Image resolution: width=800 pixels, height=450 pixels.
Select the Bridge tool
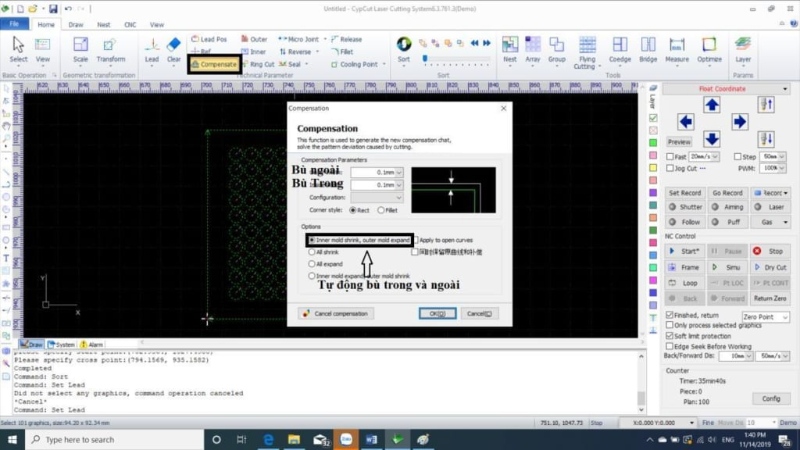[x=648, y=49]
